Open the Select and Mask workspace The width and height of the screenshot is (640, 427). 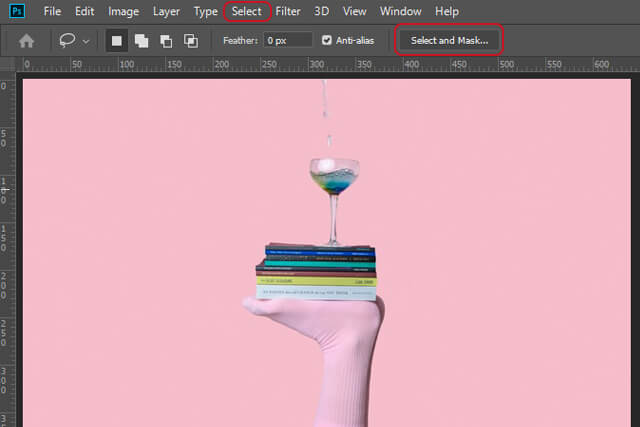(x=449, y=40)
